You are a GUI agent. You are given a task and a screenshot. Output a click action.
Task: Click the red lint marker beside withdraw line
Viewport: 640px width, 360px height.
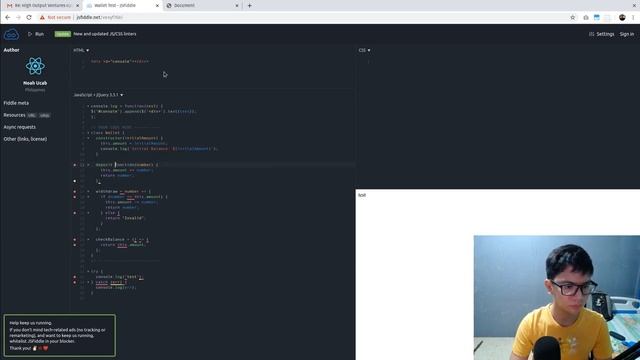click(75, 191)
